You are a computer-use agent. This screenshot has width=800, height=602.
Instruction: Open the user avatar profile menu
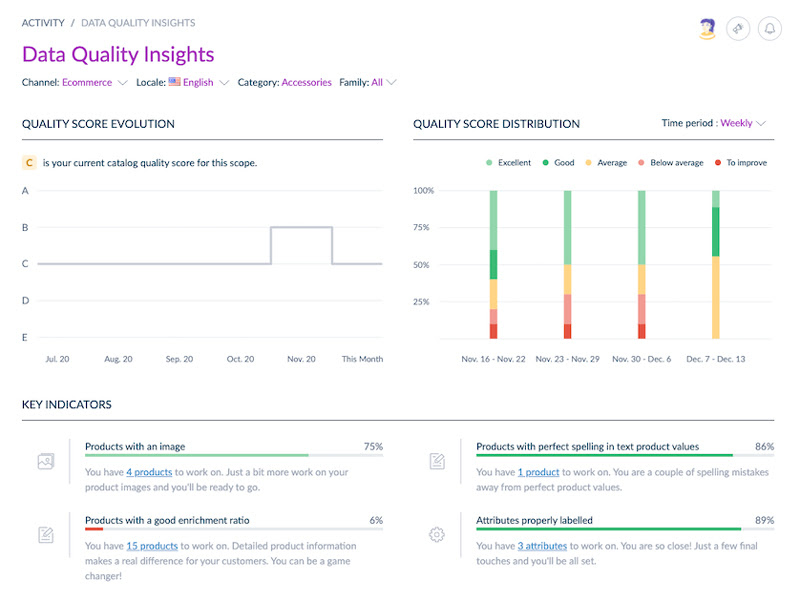coord(707,29)
